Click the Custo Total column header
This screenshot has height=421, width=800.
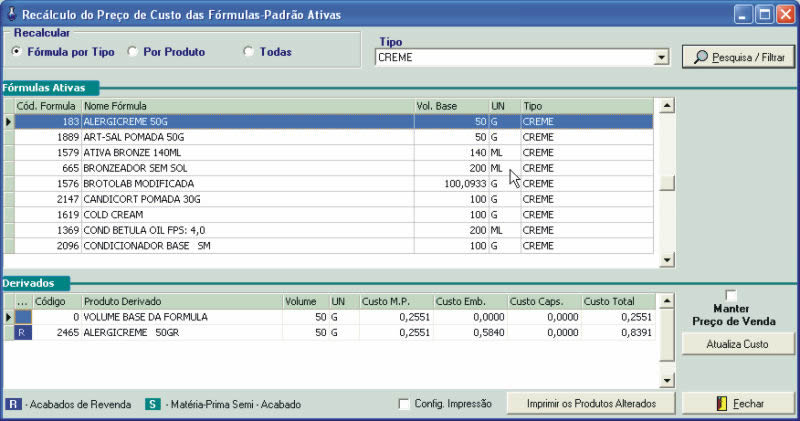click(618, 302)
